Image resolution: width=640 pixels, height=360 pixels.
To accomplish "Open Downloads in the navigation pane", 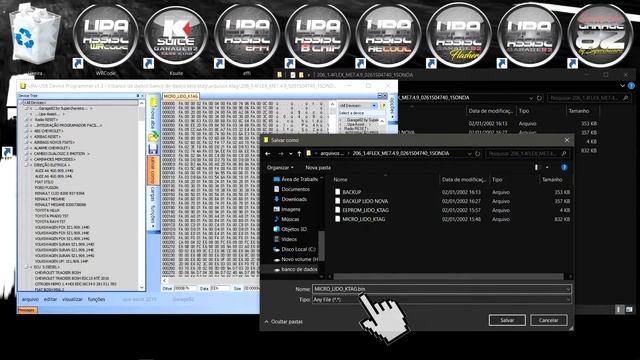I will click(294, 199).
